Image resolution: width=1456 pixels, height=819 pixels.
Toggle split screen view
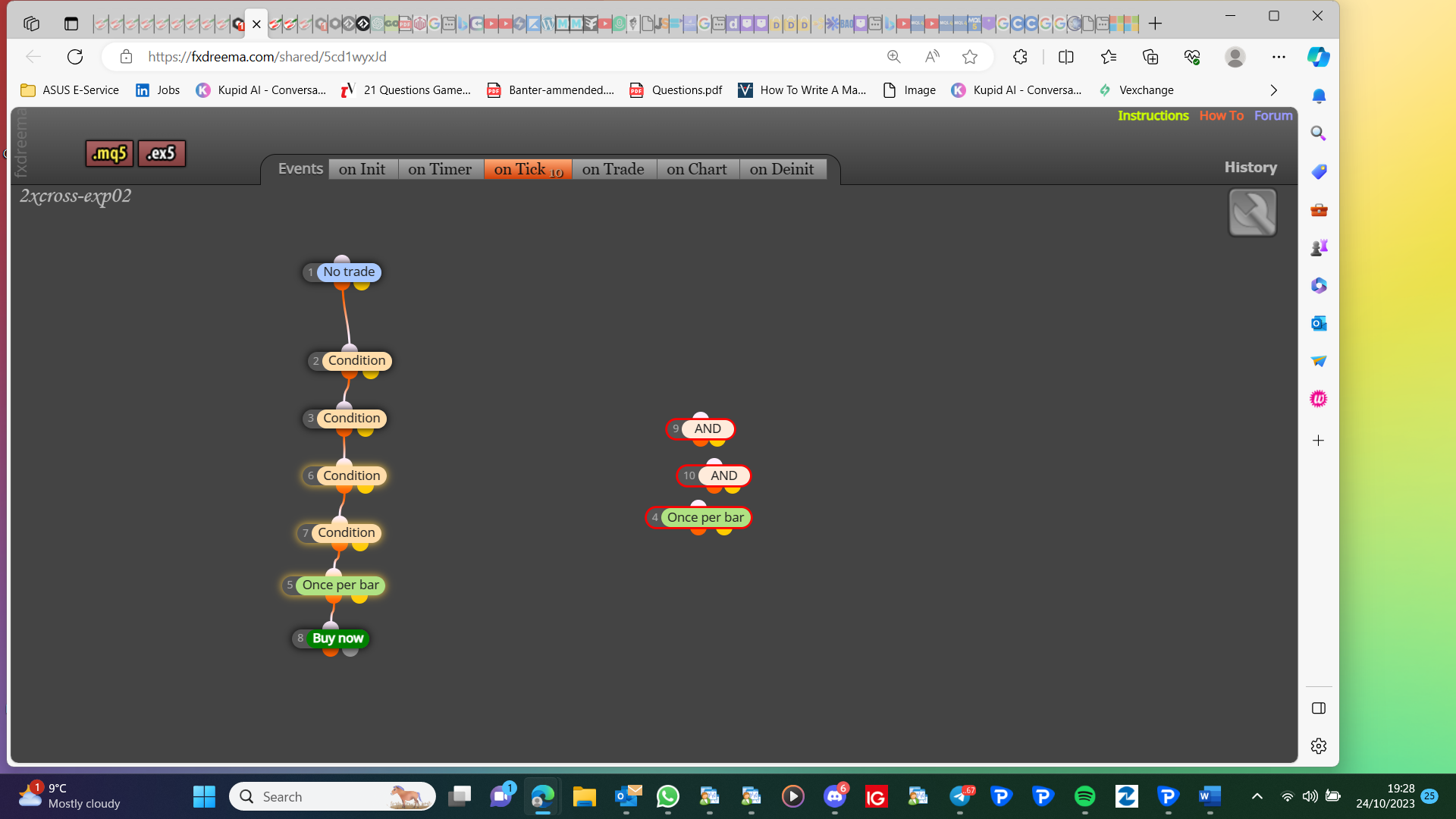click(1065, 57)
